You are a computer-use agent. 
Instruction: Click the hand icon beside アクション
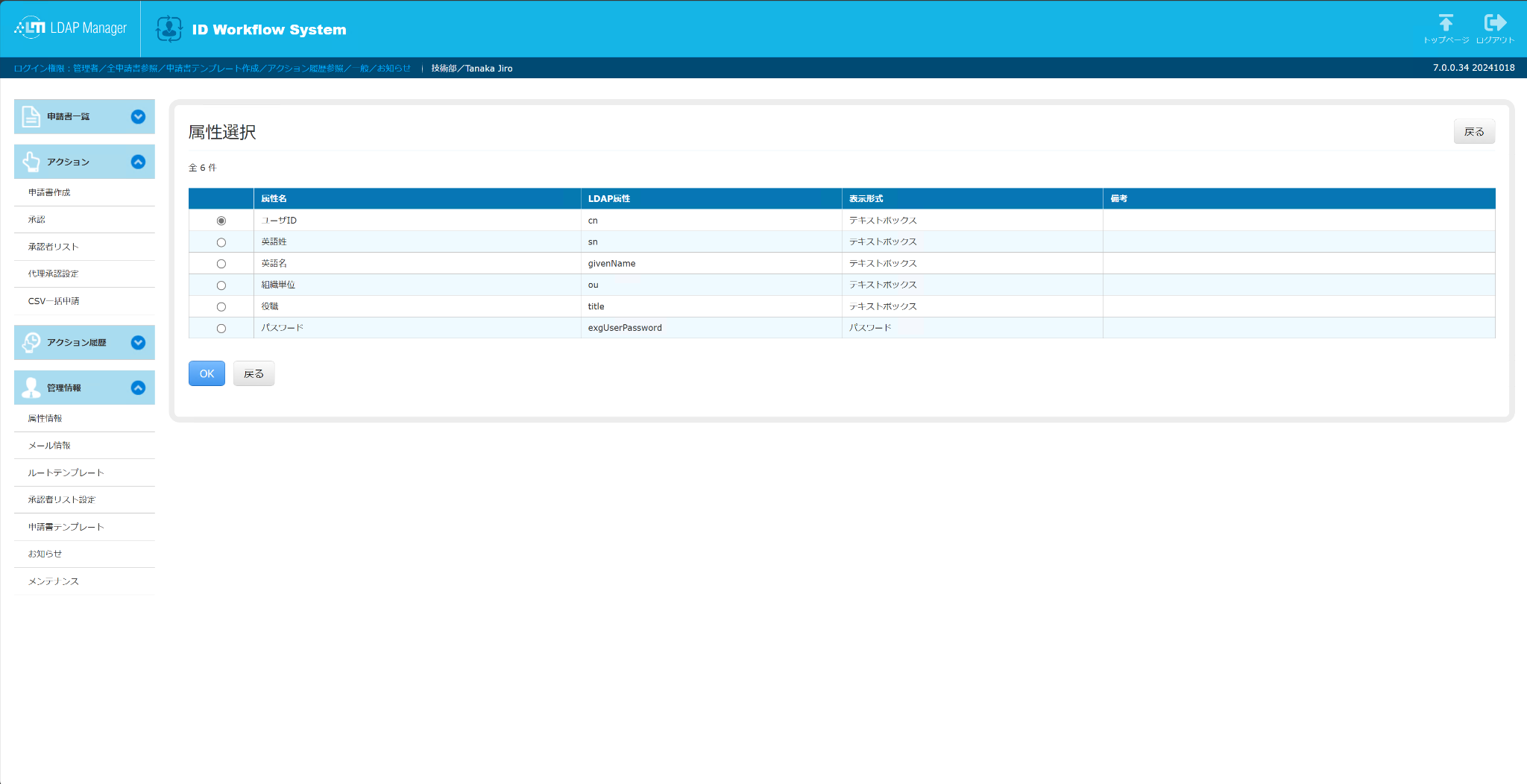(x=31, y=162)
